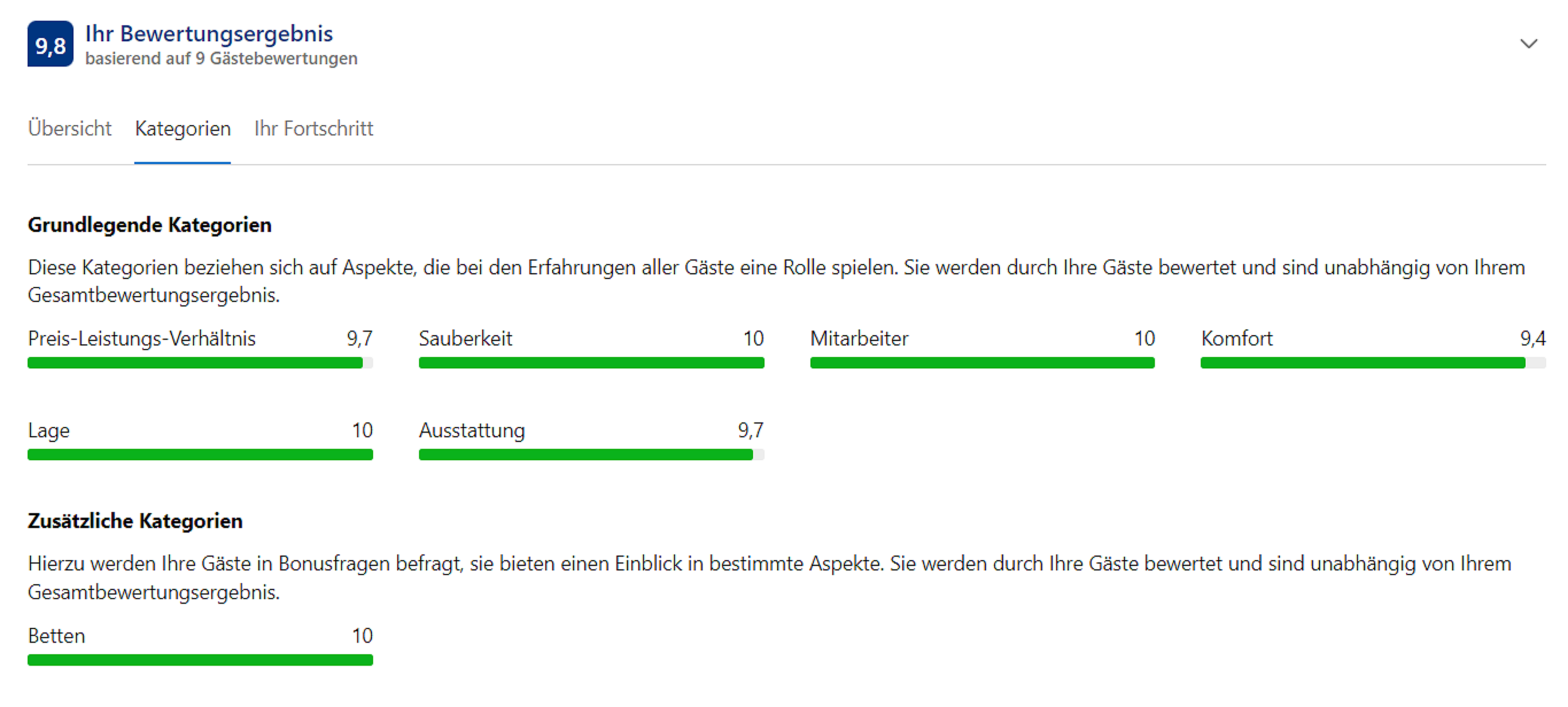Click the 9,8 review score badge
Image resolution: width=1568 pixels, height=707 pixels.
click(x=51, y=44)
